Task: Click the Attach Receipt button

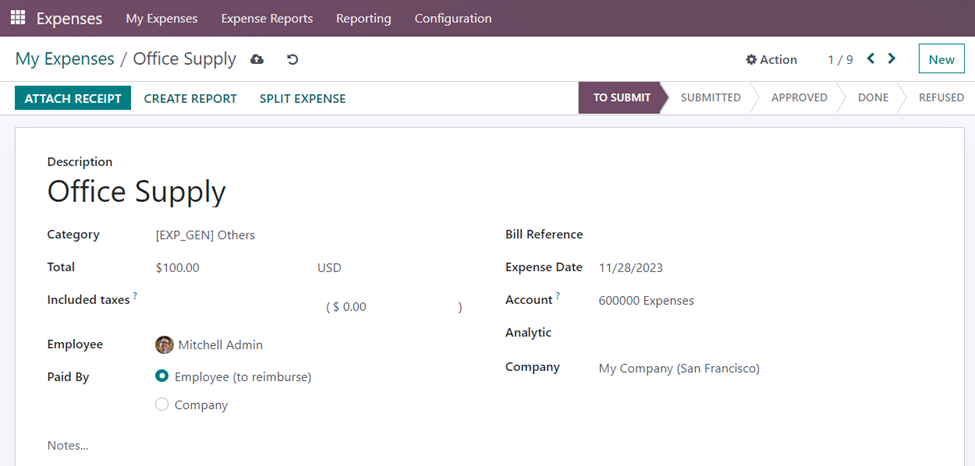Action: coord(72,98)
